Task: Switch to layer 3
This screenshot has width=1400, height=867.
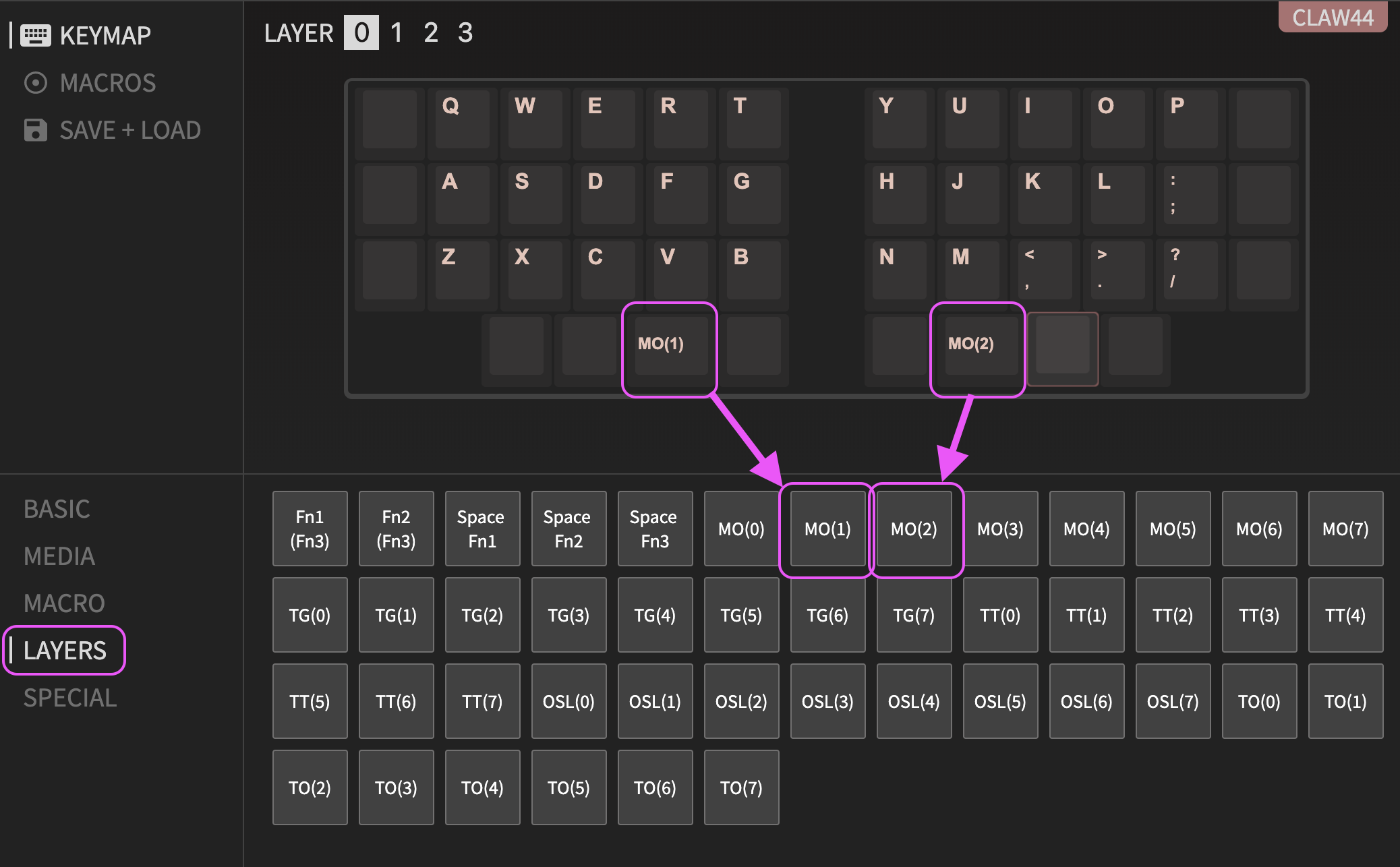Action: 465,32
